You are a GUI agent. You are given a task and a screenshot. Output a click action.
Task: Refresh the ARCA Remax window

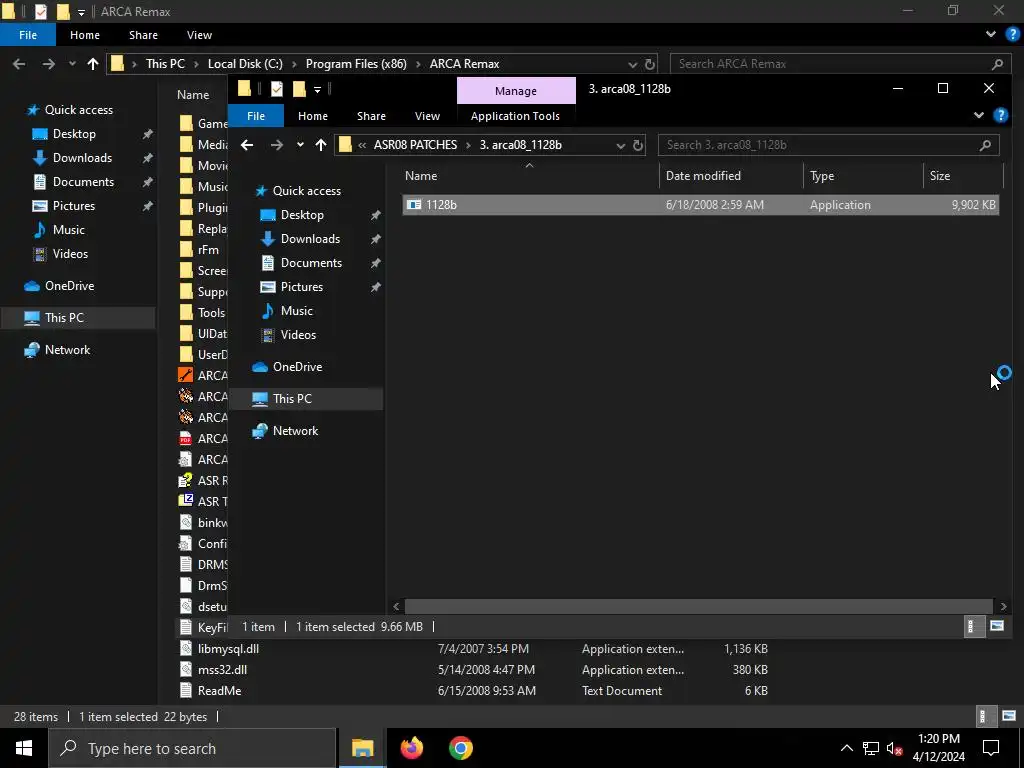click(650, 64)
